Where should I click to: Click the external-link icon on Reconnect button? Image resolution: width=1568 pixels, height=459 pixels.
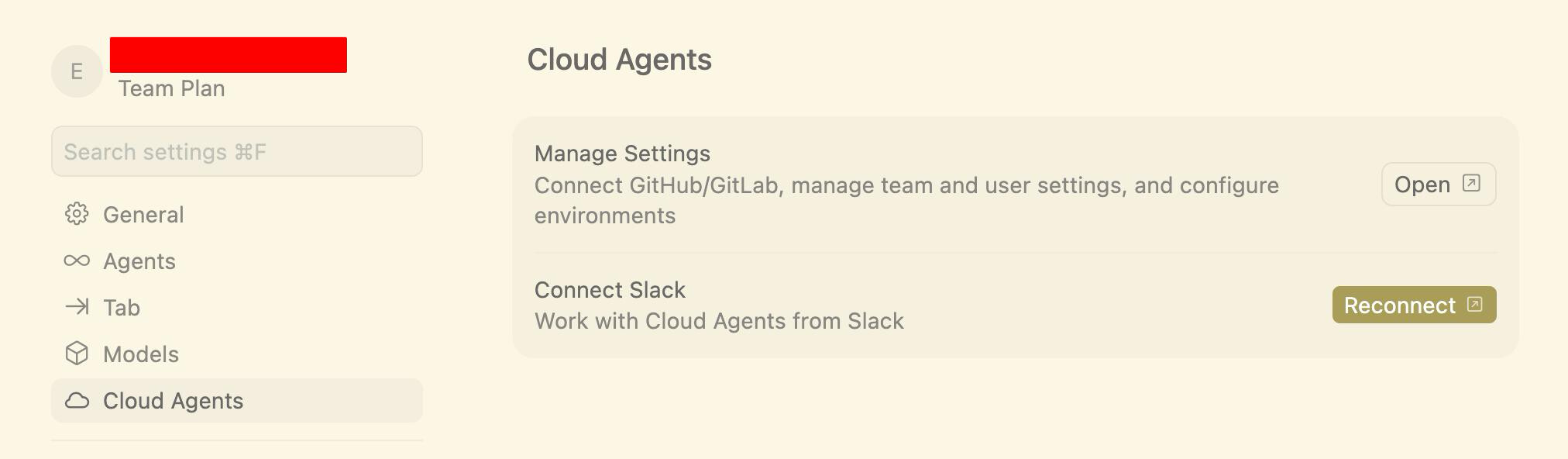[x=1475, y=304]
